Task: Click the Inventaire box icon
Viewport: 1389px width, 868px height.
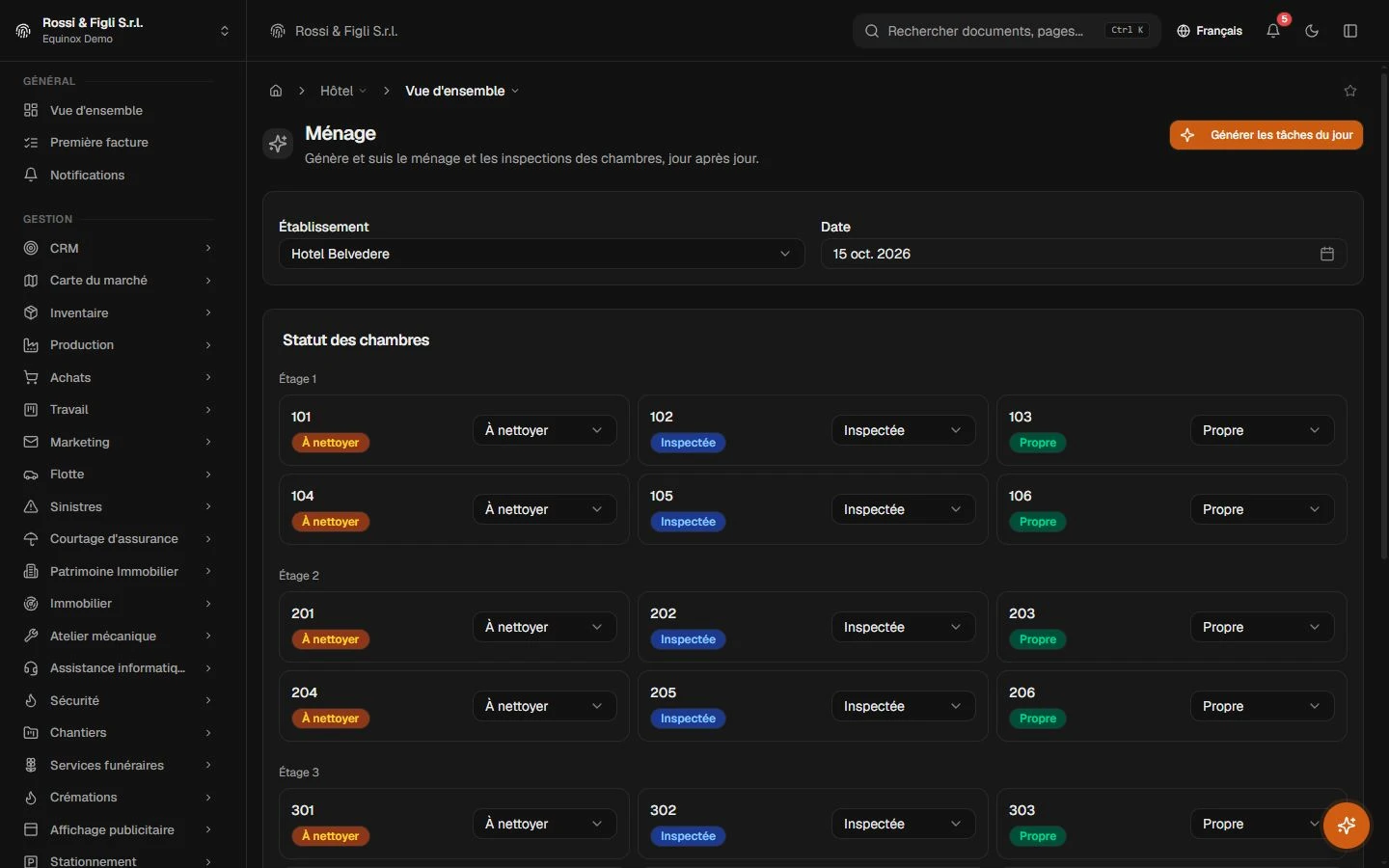Action: (x=31, y=312)
